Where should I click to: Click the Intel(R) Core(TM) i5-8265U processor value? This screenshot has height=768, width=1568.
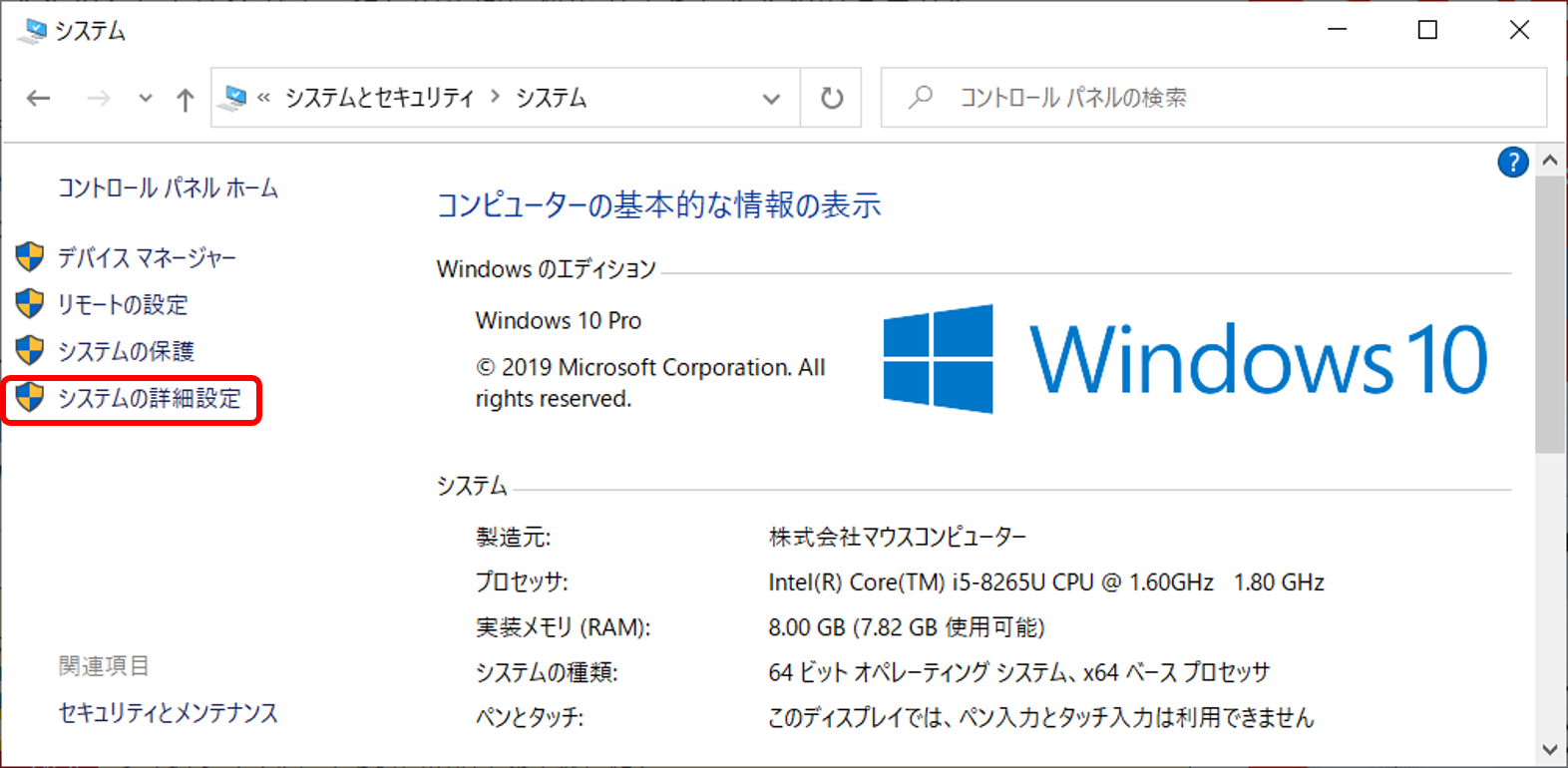1045,581
